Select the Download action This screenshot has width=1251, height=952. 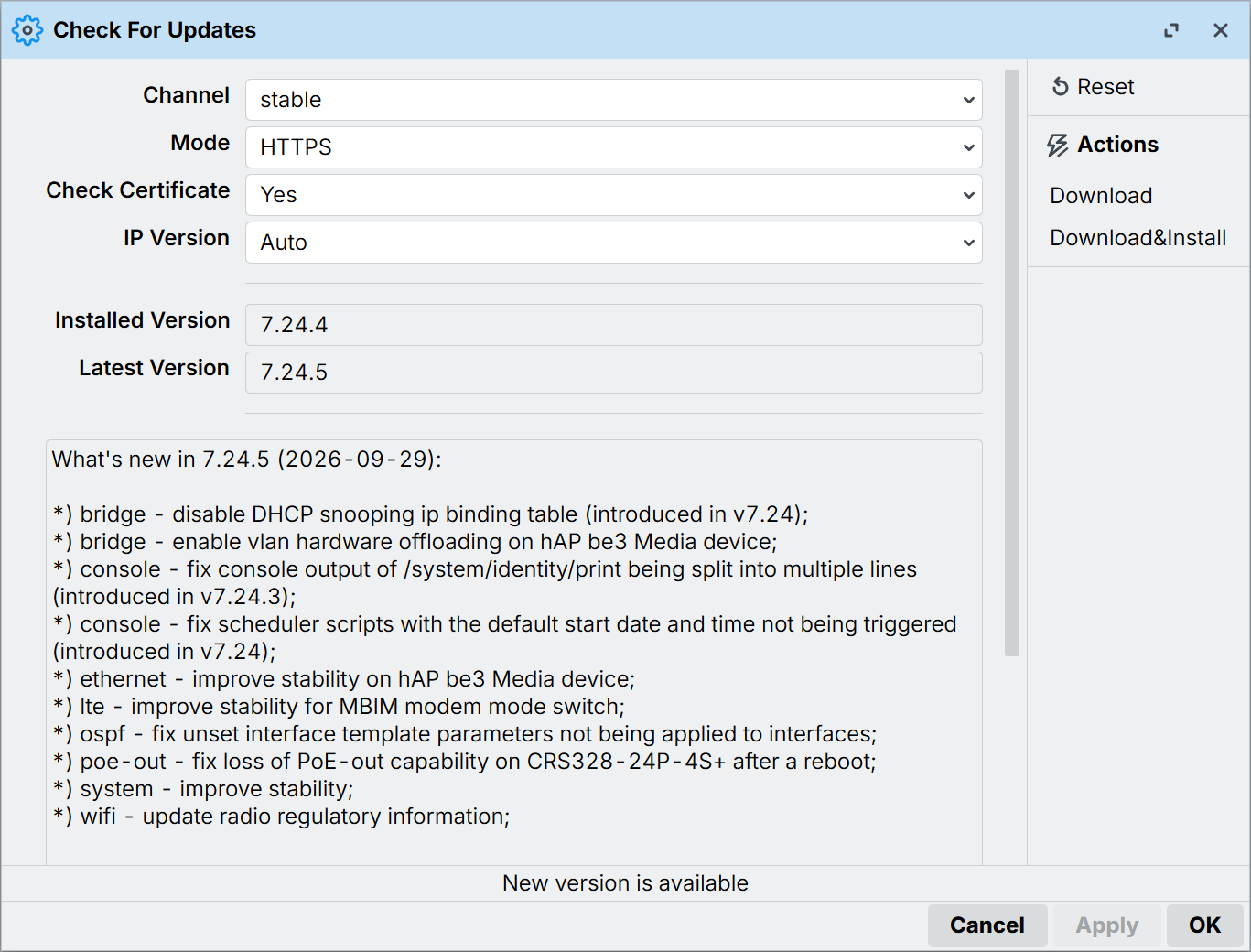click(1101, 196)
